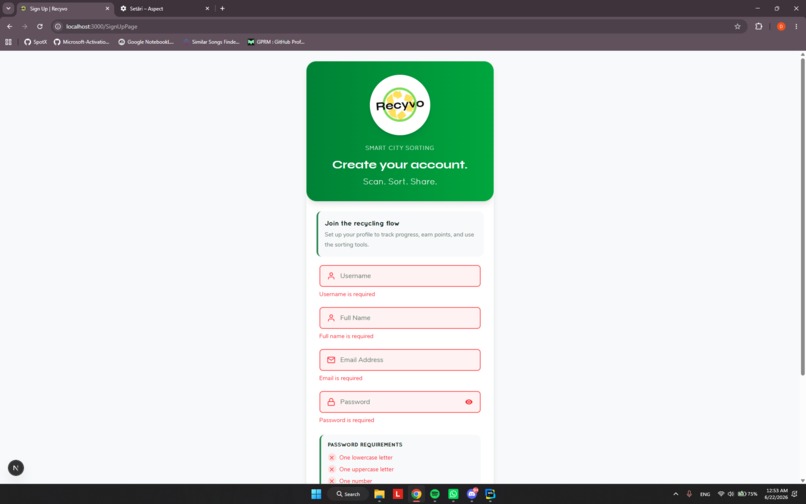Open the Similar Songs Finde... bookmark
Viewport: 806px width, 504px height.
(211, 42)
